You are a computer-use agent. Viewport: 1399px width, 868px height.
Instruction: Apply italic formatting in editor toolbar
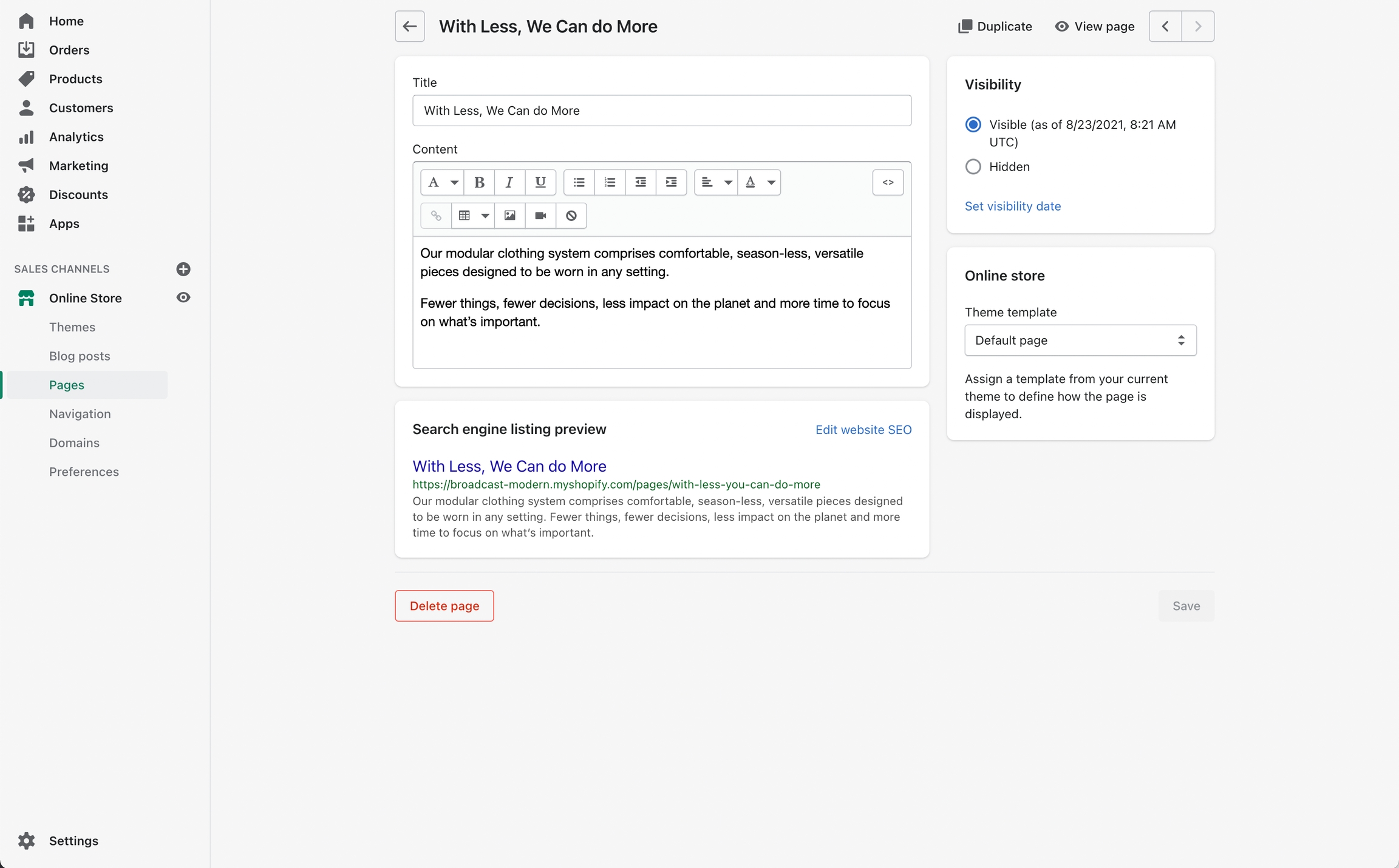point(509,182)
